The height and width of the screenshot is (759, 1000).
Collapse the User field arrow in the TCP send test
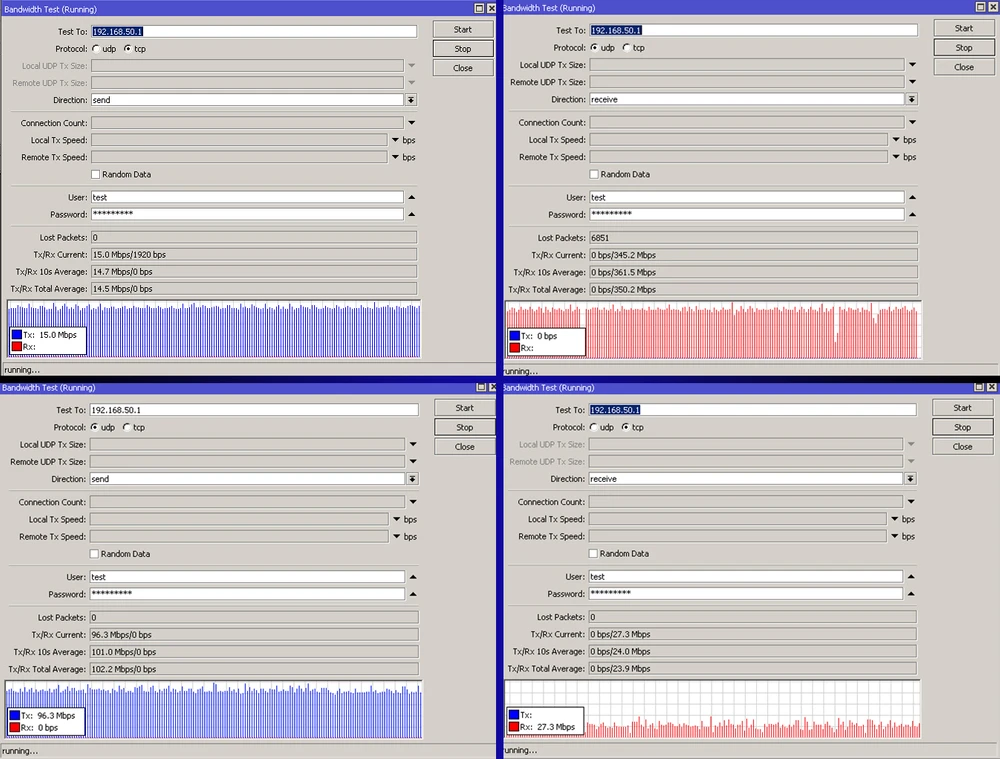[x=411, y=198]
